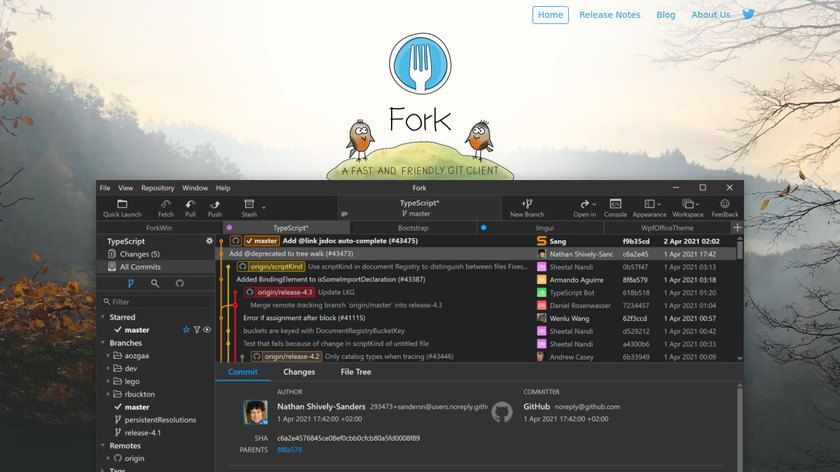Open the Workspace switcher
The width and height of the screenshot is (840, 472).
click(688, 208)
